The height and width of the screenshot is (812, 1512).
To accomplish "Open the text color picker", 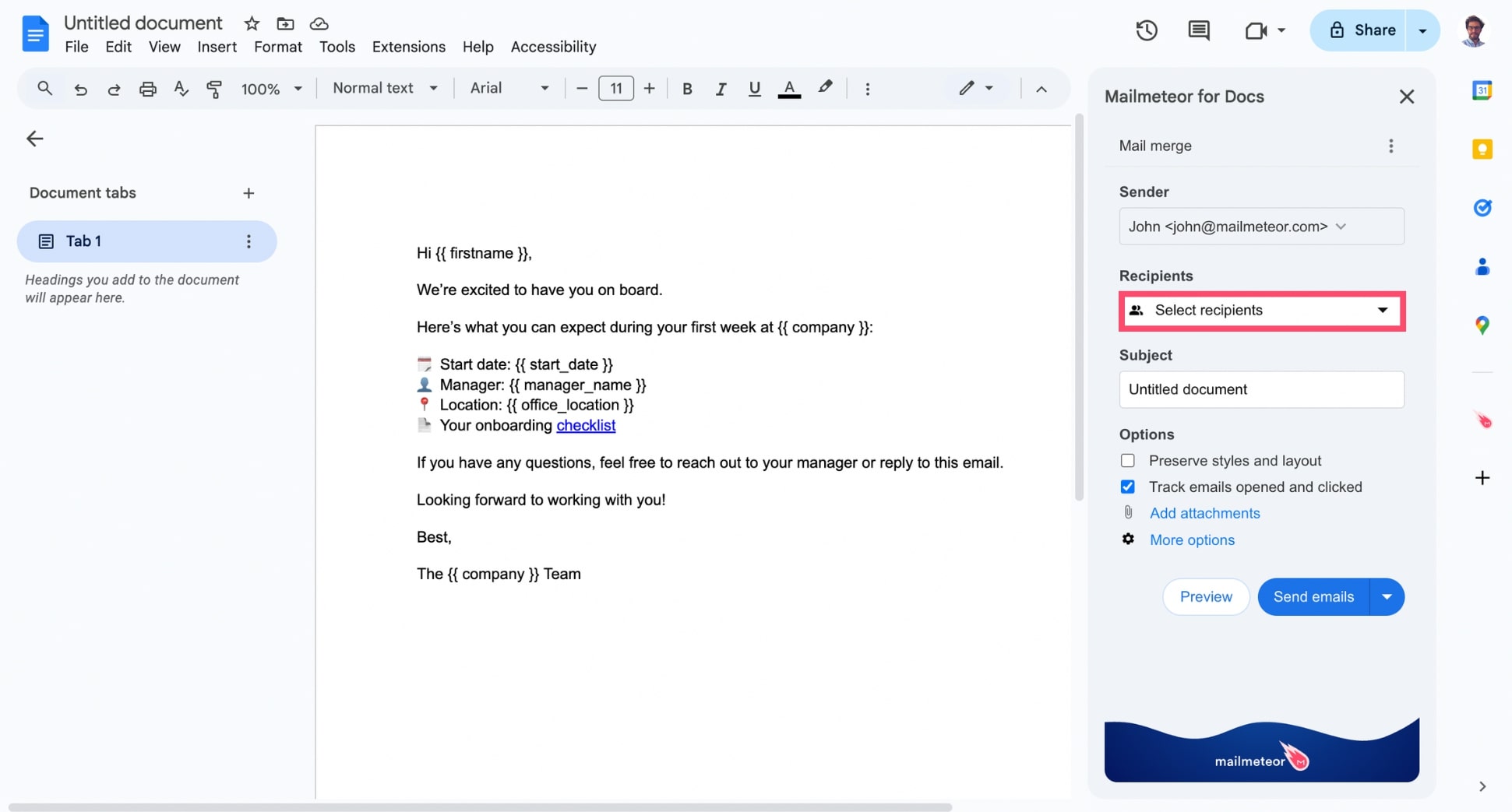I will click(789, 89).
